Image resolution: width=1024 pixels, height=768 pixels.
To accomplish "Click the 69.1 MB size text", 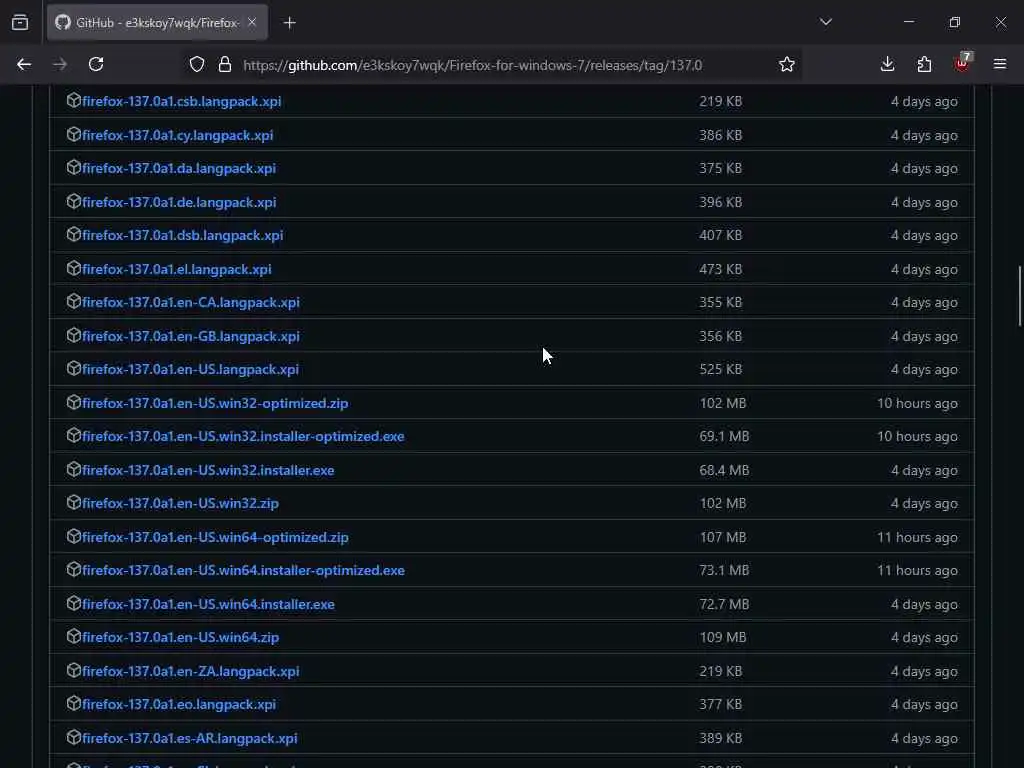I will pyautogui.click(x=724, y=436).
